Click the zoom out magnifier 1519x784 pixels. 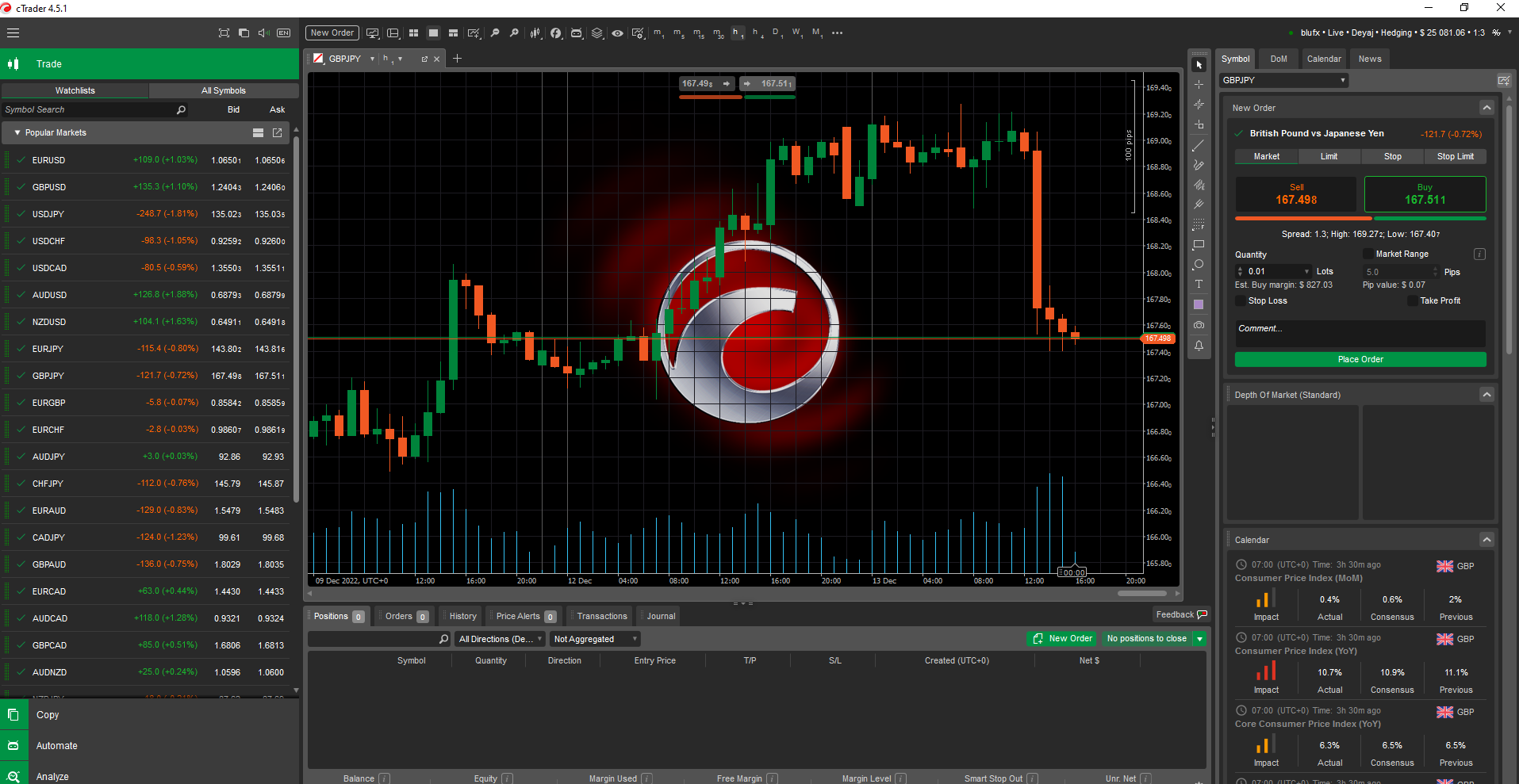click(x=494, y=33)
